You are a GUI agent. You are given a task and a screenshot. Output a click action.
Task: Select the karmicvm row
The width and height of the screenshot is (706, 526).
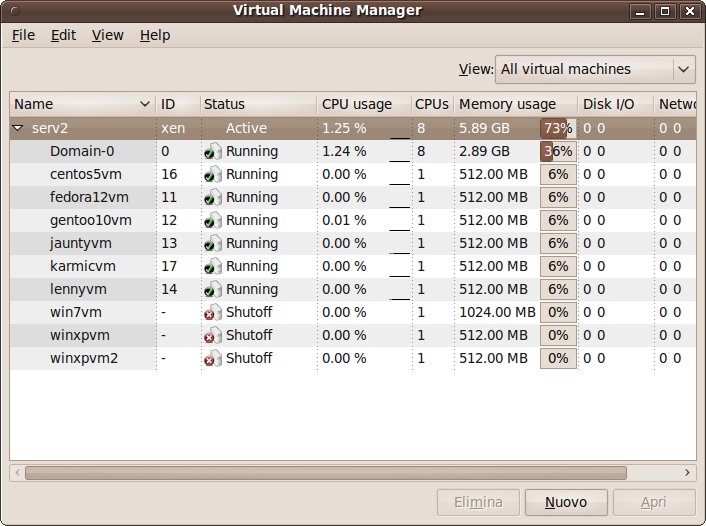pos(353,266)
